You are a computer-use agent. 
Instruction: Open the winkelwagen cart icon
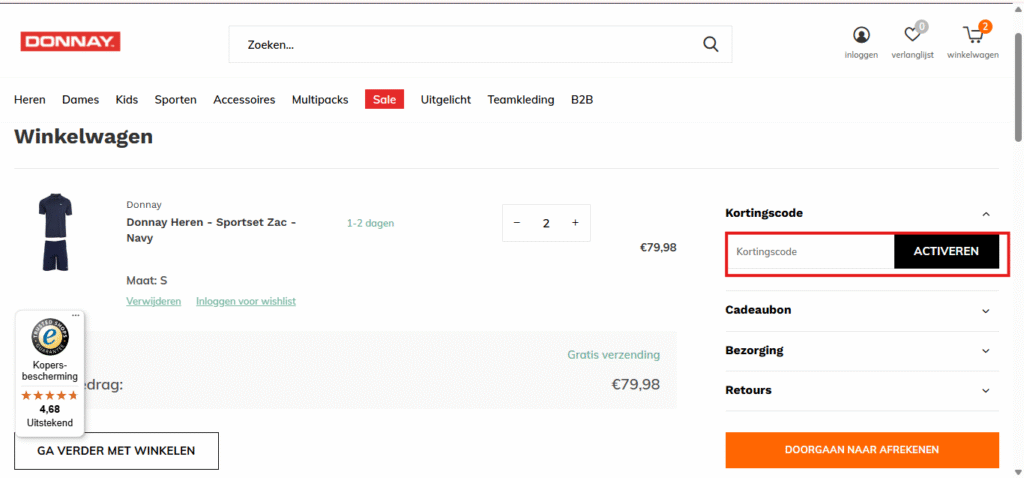(972, 35)
